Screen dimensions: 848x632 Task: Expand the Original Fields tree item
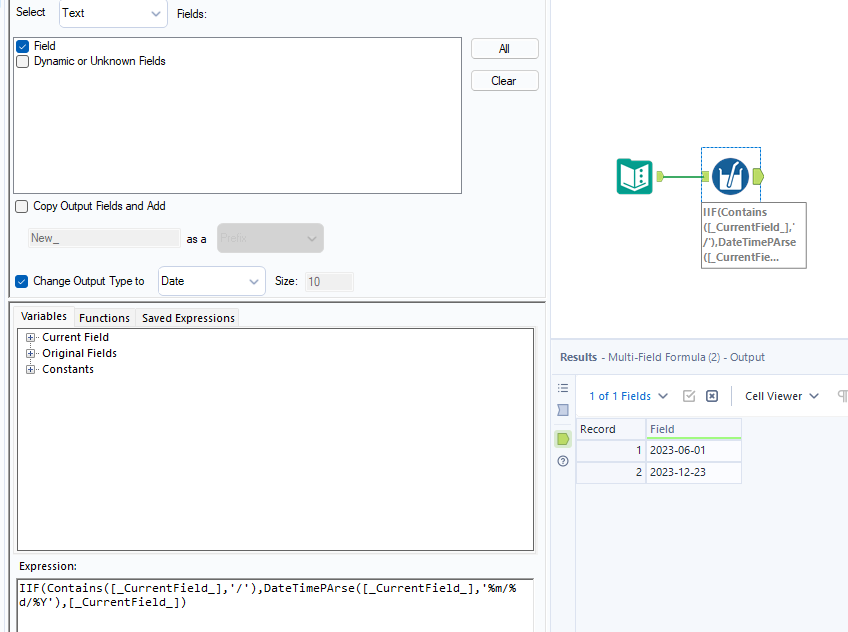tap(30, 353)
